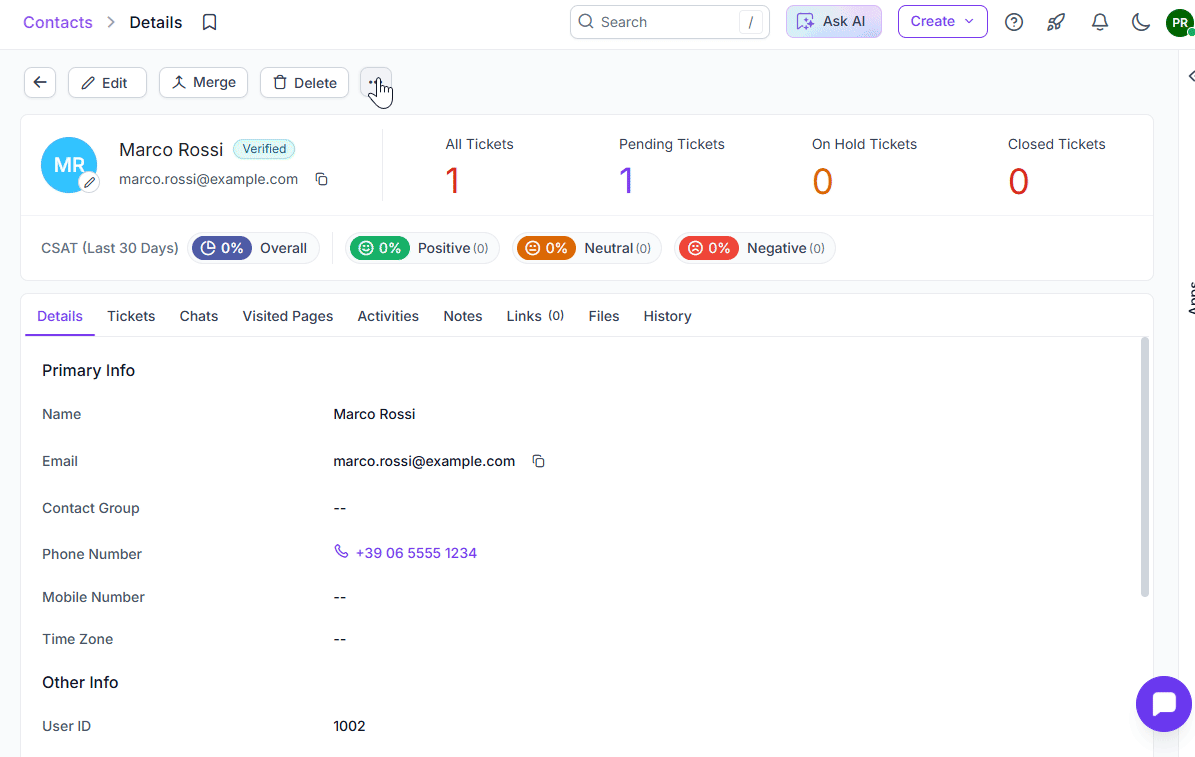Image resolution: width=1195 pixels, height=757 pixels.
Task: Click the All Tickets count
Action: click(x=453, y=181)
